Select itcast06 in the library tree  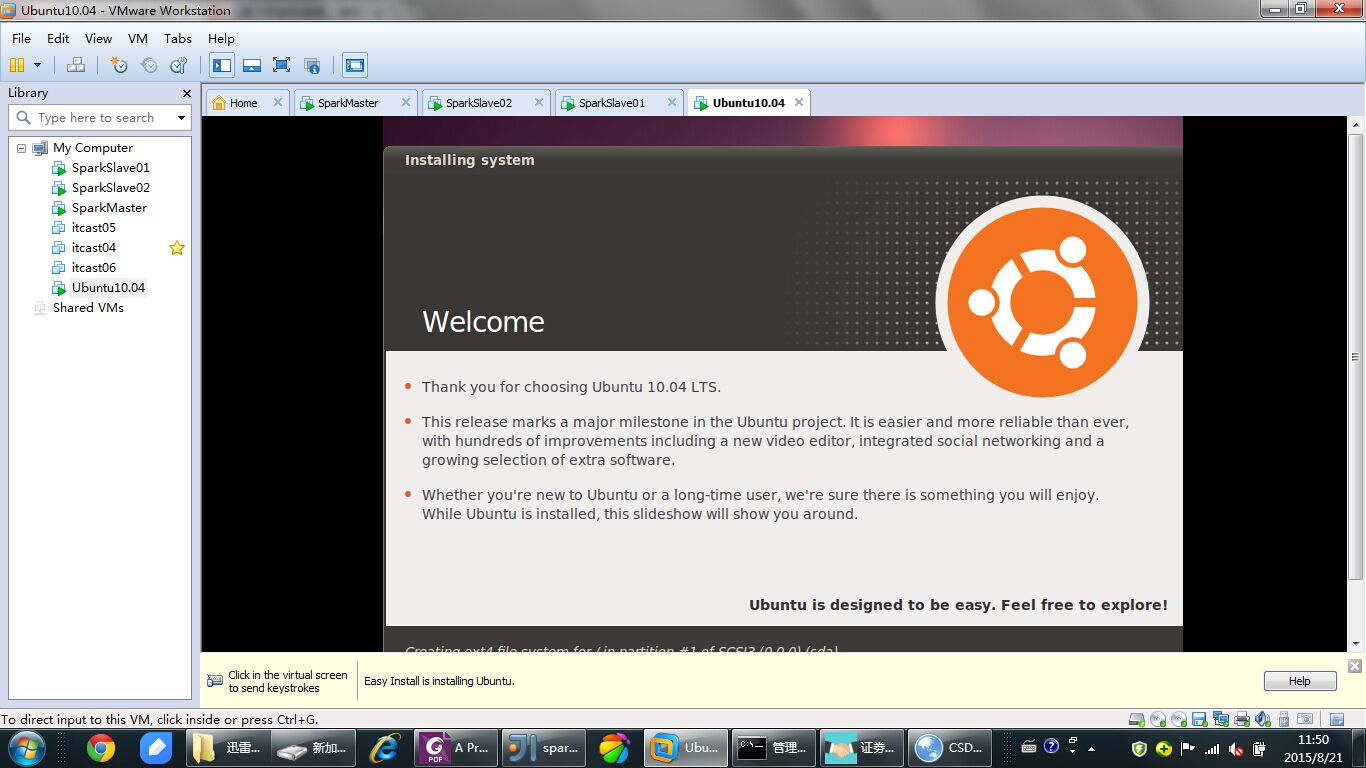[93, 268]
